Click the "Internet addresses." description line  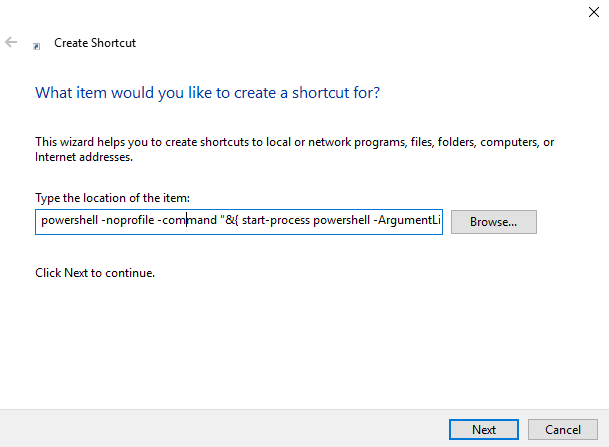click(x=84, y=157)
